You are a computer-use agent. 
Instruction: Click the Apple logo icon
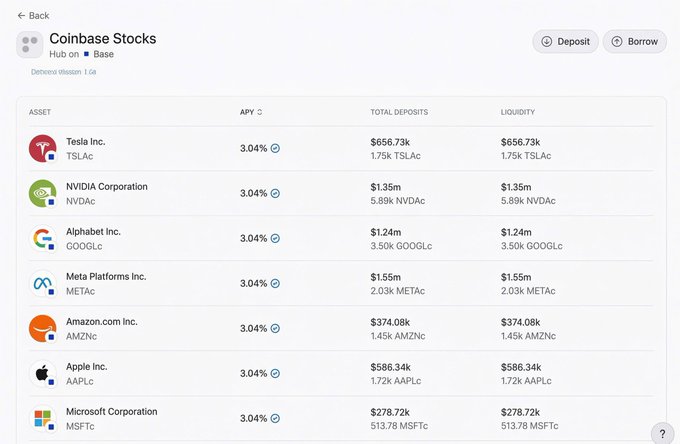coord(42,373)
